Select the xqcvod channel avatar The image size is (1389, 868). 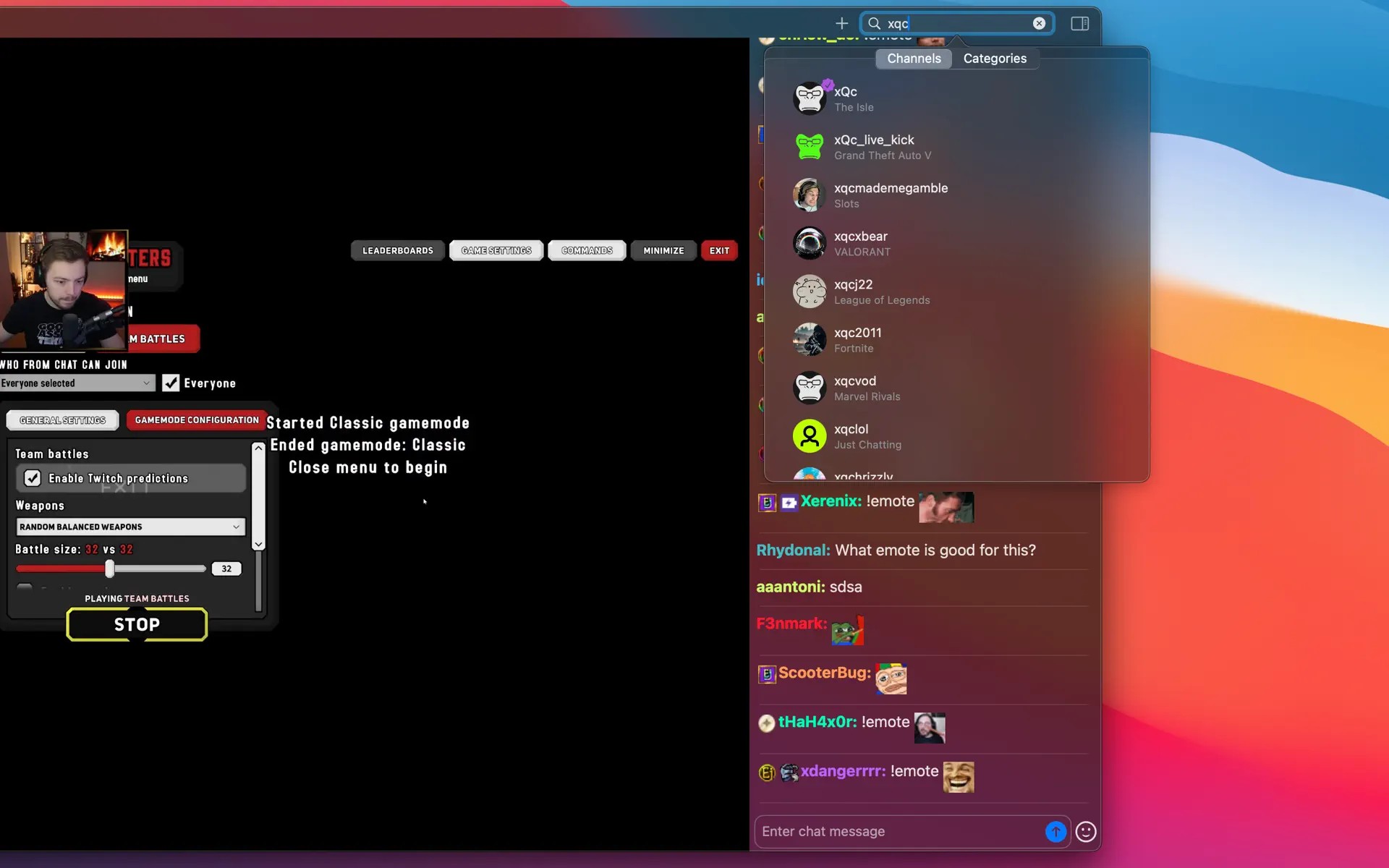click(810, 388)
